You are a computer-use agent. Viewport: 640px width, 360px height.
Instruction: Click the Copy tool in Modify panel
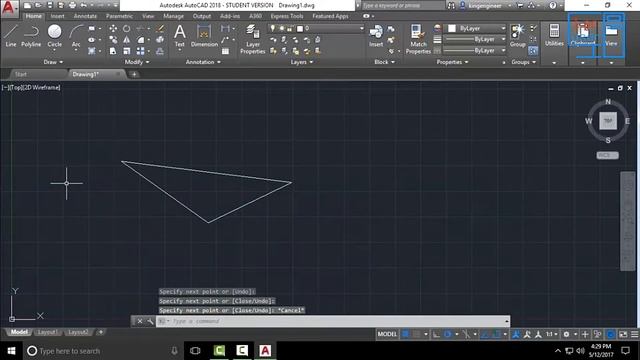113,40
